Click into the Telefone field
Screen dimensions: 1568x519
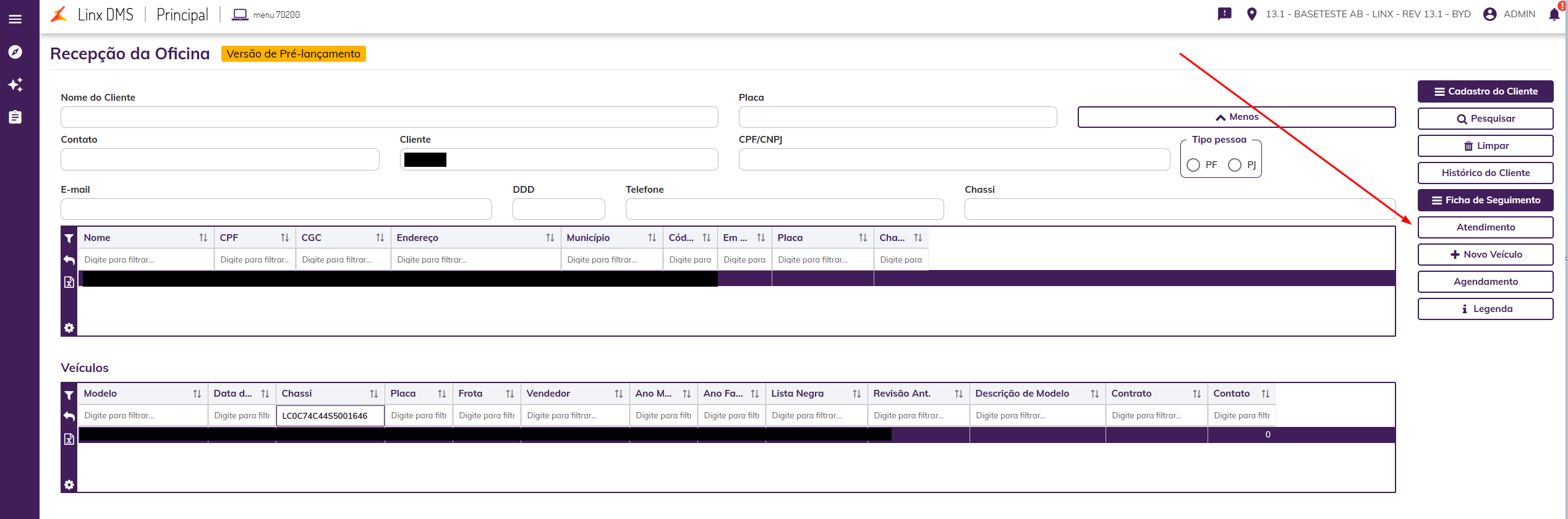point(785,209)
